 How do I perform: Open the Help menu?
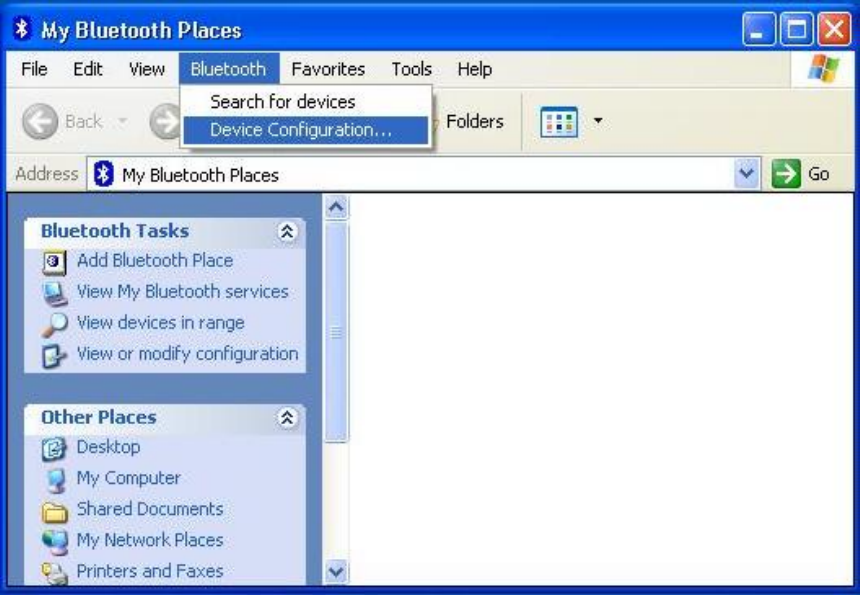(x=474, y=69)
